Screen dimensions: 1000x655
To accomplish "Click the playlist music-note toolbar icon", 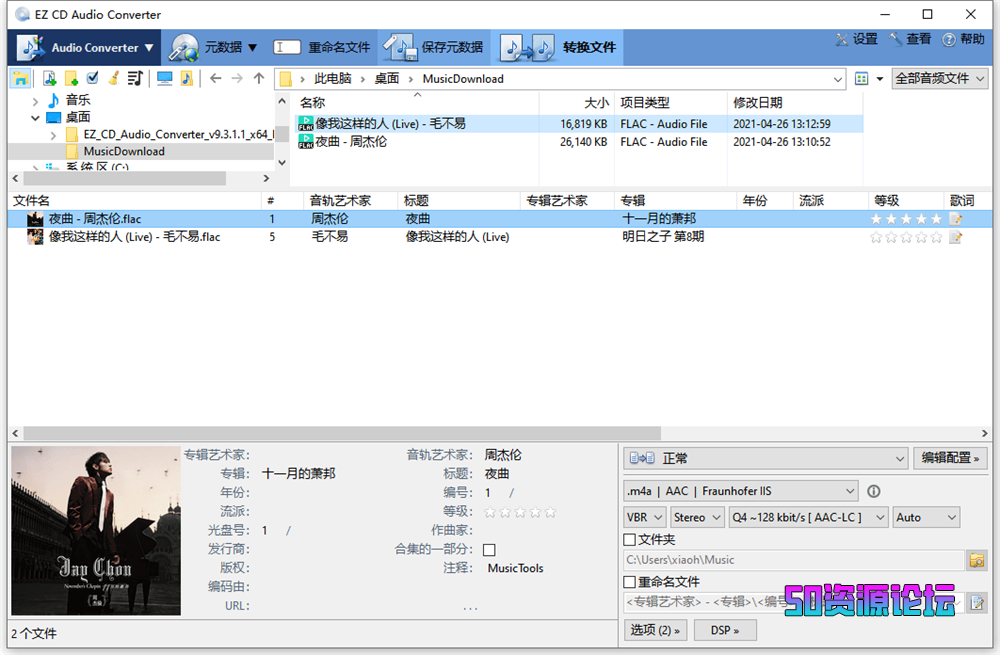I will click(135, 78).
